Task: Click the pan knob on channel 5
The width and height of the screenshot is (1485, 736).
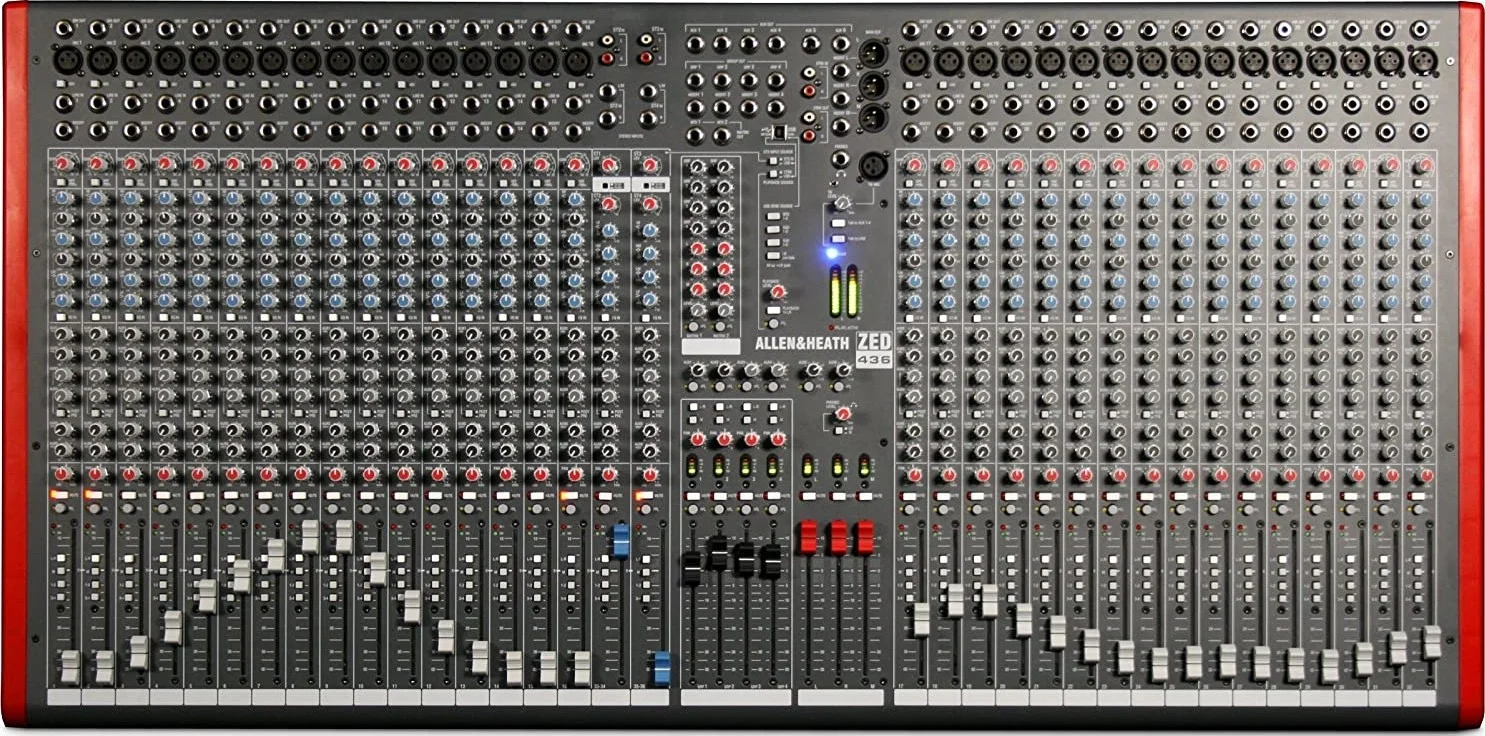Action: point(197,473)
